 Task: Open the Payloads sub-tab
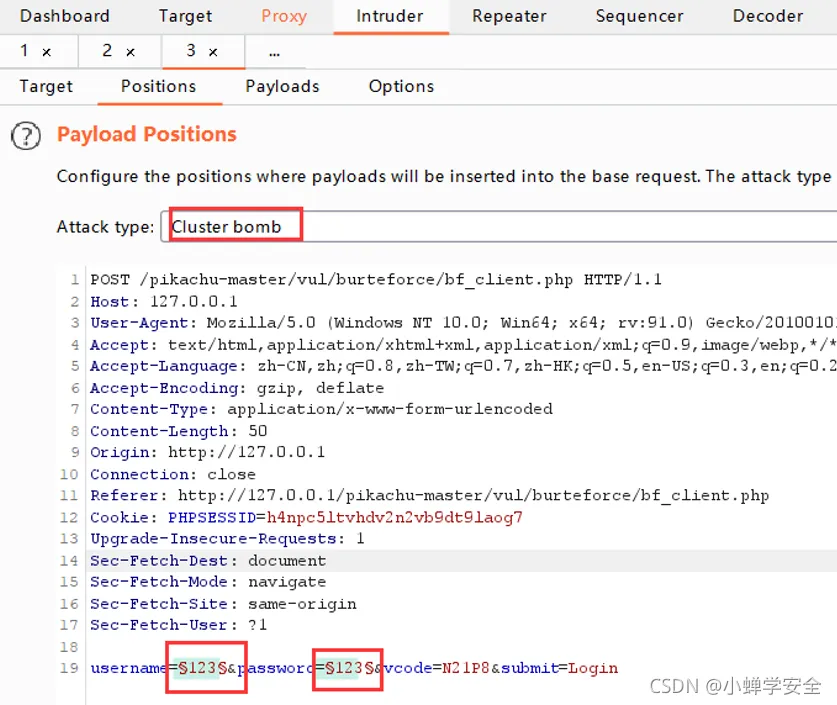point(282,86)
